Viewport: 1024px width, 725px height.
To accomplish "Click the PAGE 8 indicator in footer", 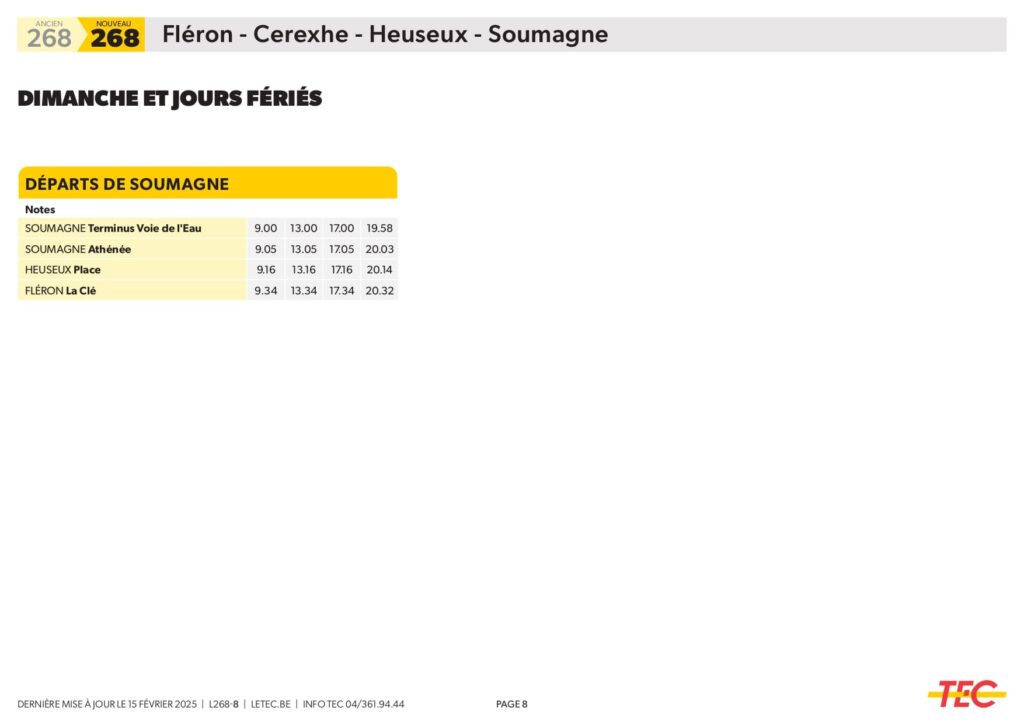I will (x=511, y=704).
